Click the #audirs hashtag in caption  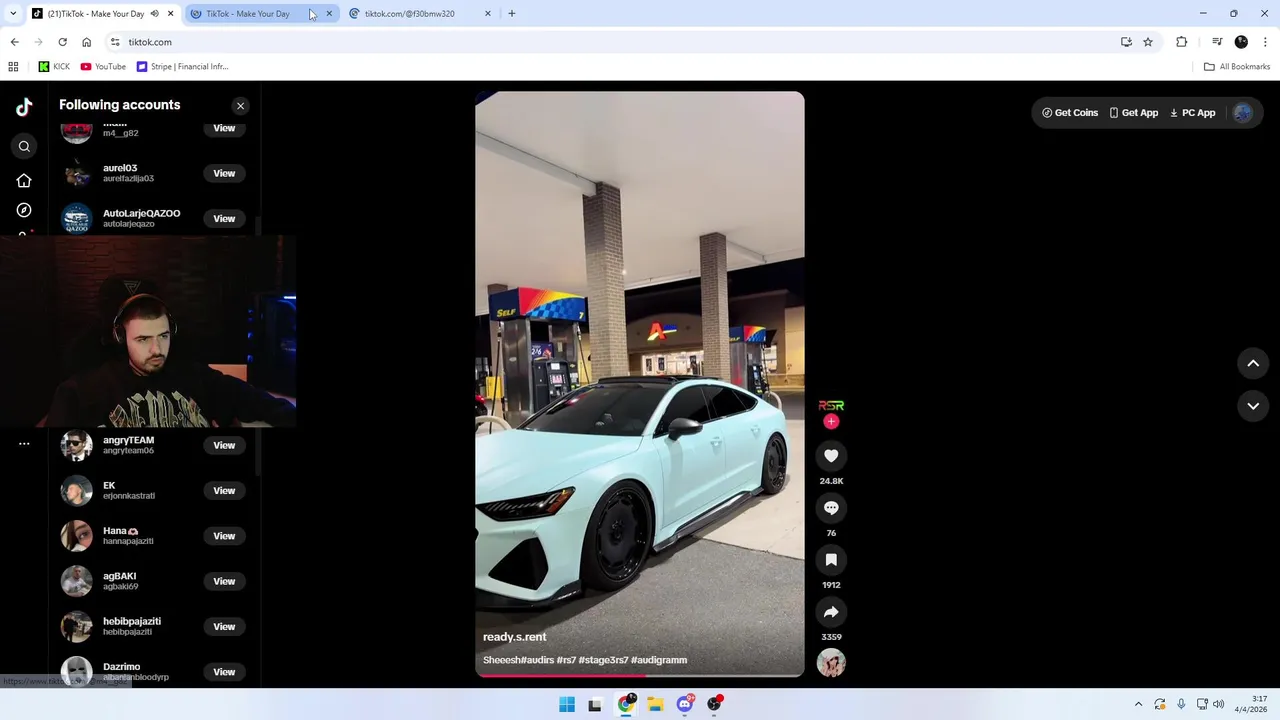pyautogui.click(x=537, y=660)
